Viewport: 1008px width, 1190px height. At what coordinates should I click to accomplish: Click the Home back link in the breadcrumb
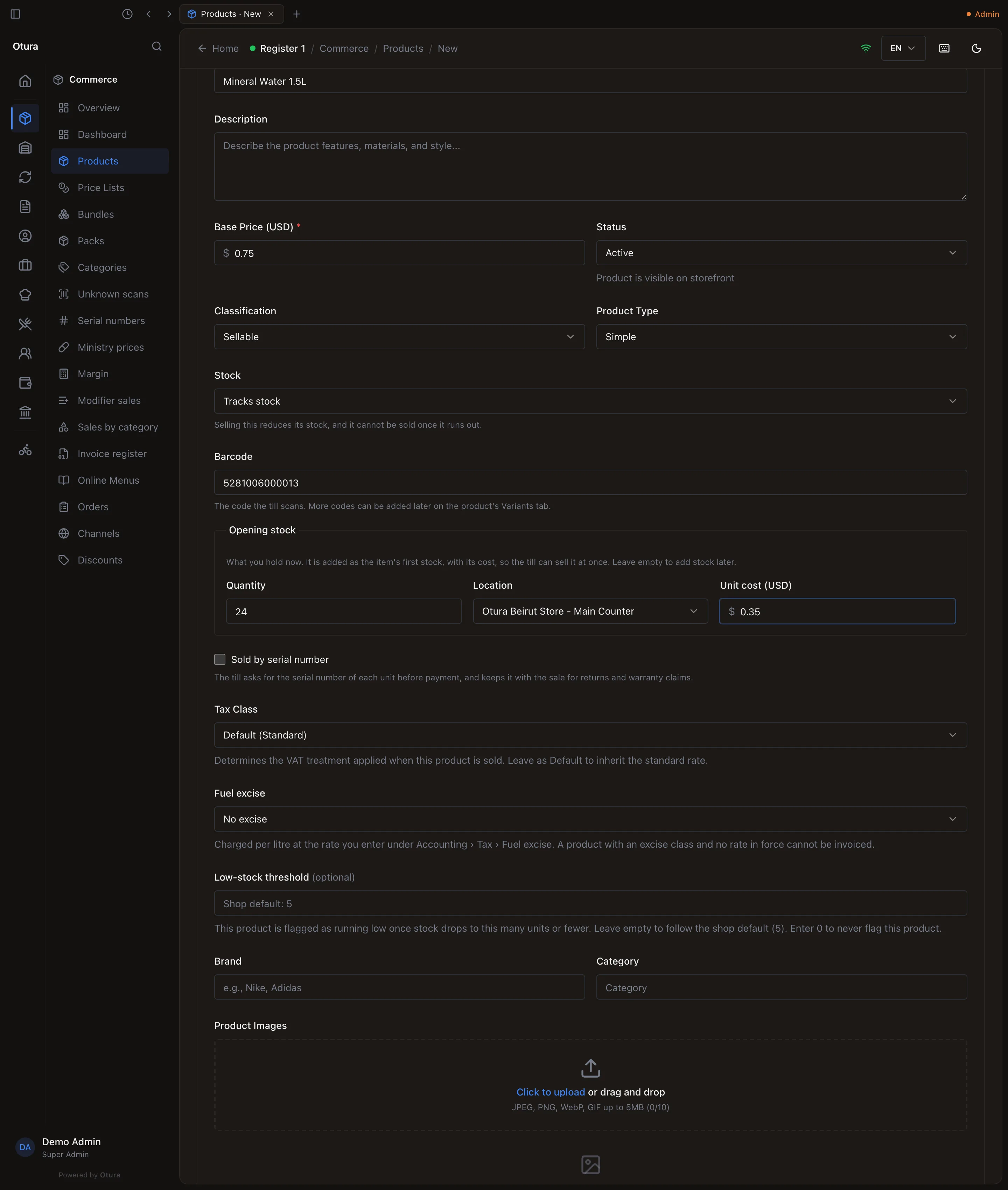[x=218, y=49]
